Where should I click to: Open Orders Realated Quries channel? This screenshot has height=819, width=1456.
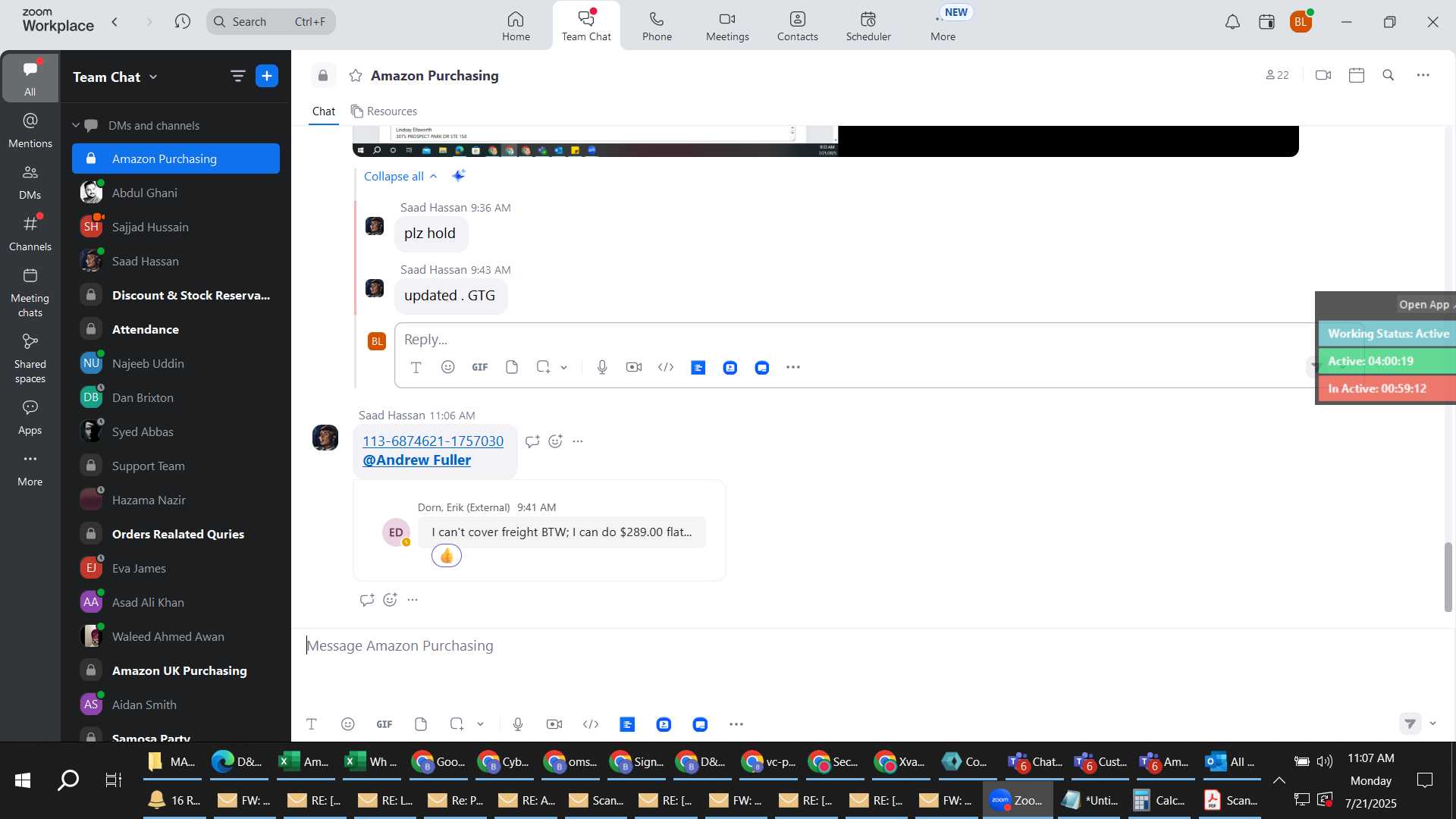tap(176, 534)
